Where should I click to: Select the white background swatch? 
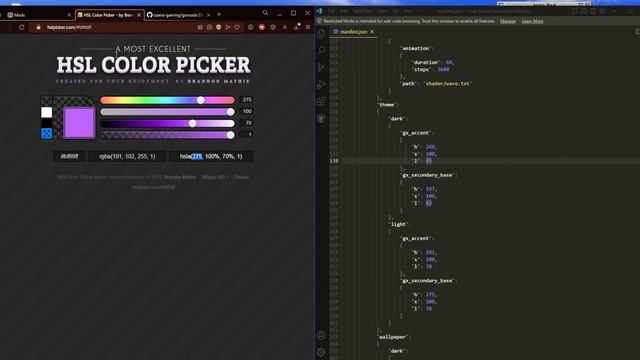[x=47, y=112]
